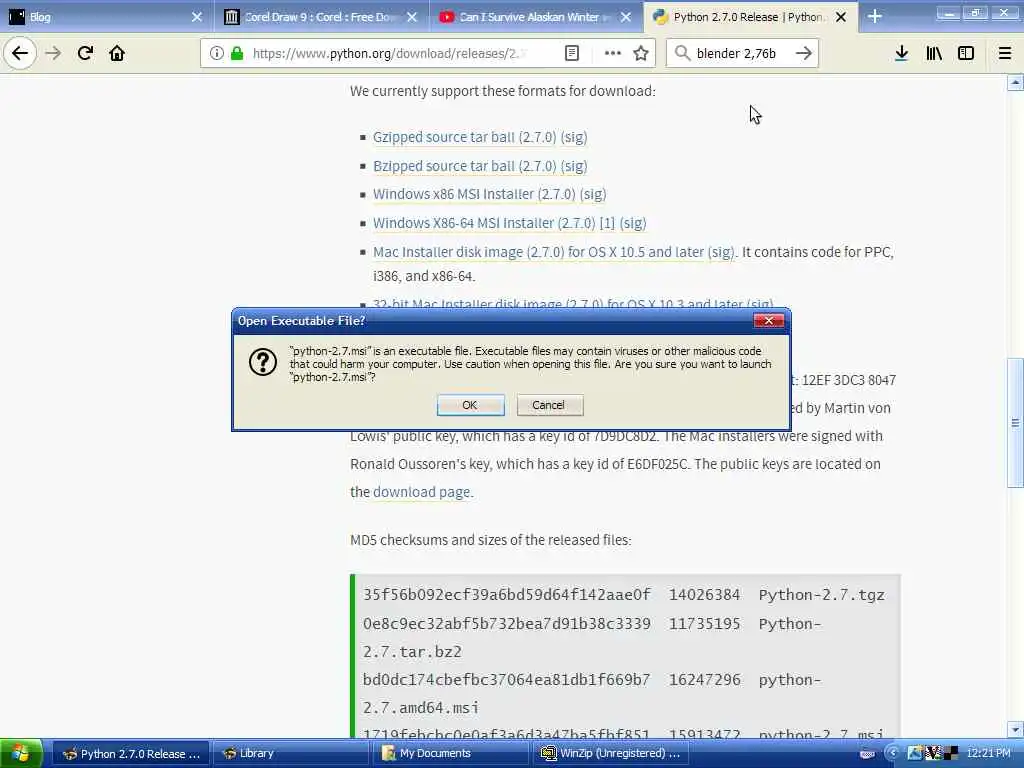1024x768 pixels.
Task: Go to the browser Home page
Action: pyautogui.click(x=117, y=53)
